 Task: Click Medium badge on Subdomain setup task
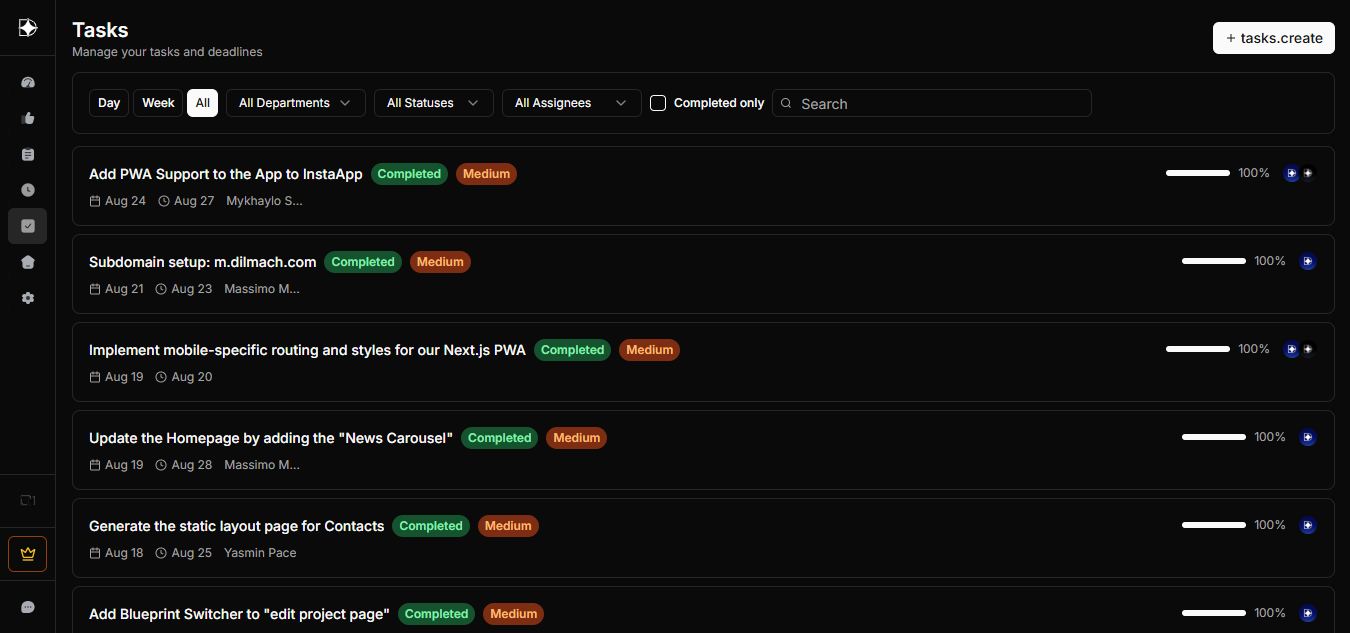point(440,262)
